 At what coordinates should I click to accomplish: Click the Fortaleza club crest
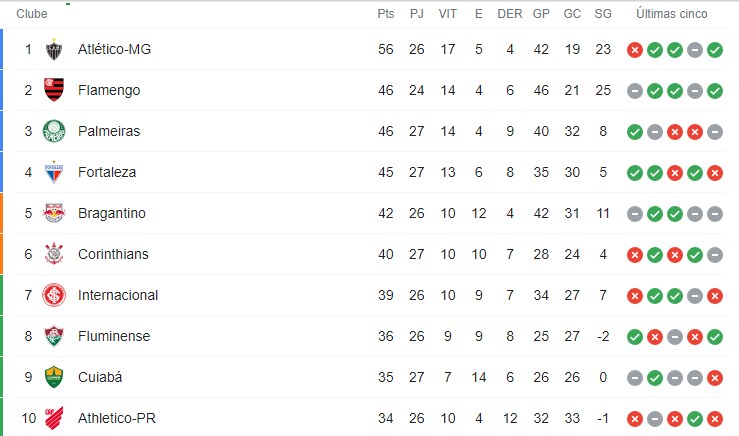(54, 172)
